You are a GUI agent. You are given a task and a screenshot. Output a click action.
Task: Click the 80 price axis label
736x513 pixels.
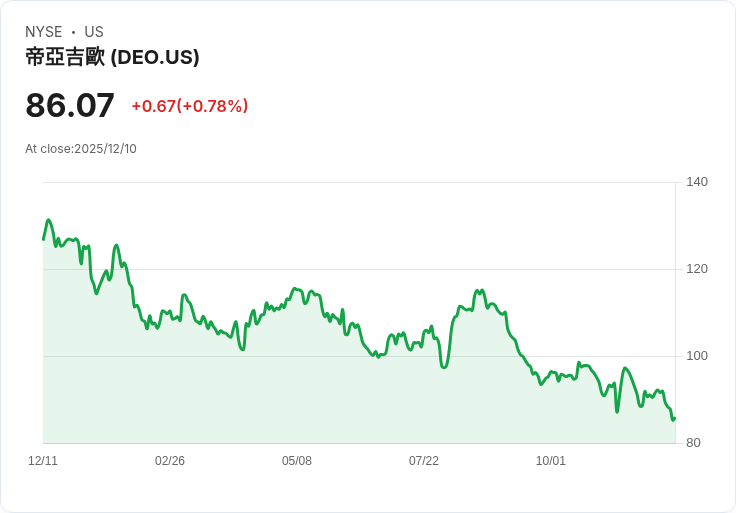693,443
